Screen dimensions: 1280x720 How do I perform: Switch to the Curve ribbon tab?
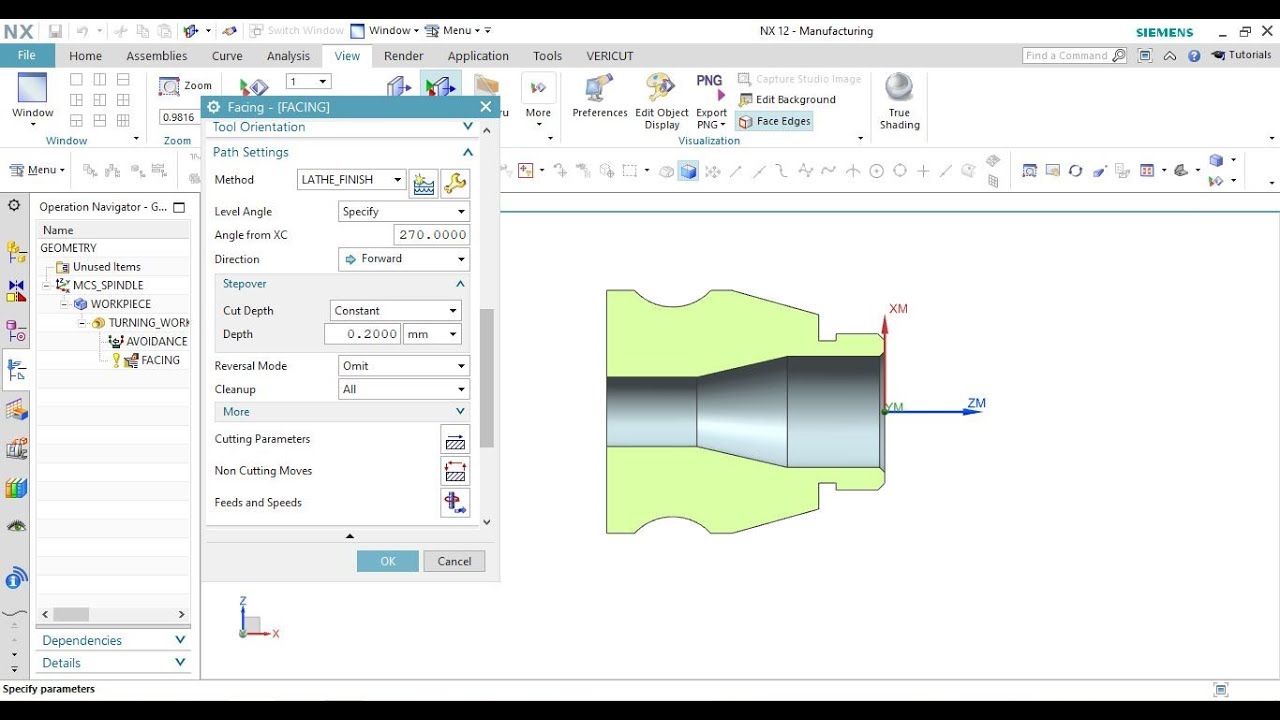point(227,56)
